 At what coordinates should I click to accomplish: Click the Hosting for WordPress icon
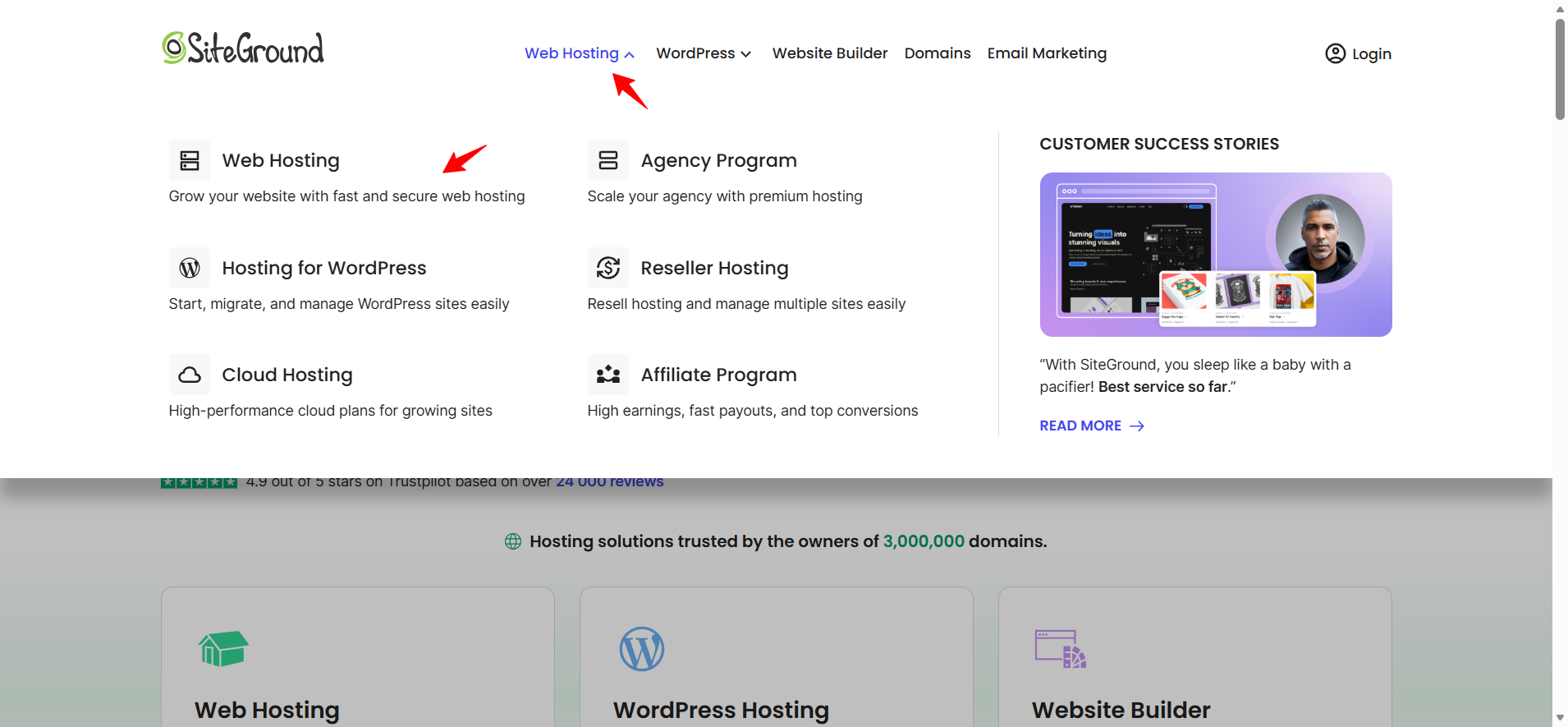click(190, 268)
